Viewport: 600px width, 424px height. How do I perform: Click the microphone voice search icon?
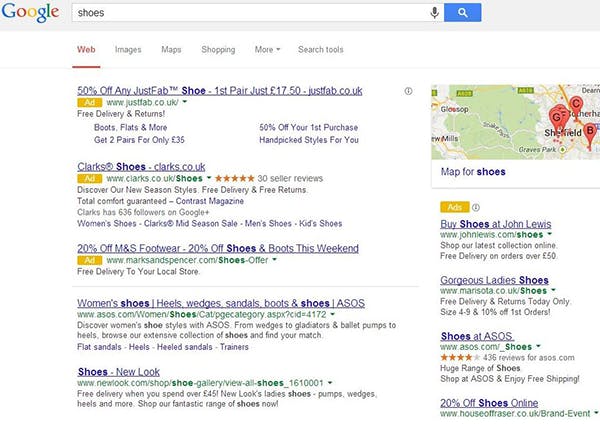(434, 13)
